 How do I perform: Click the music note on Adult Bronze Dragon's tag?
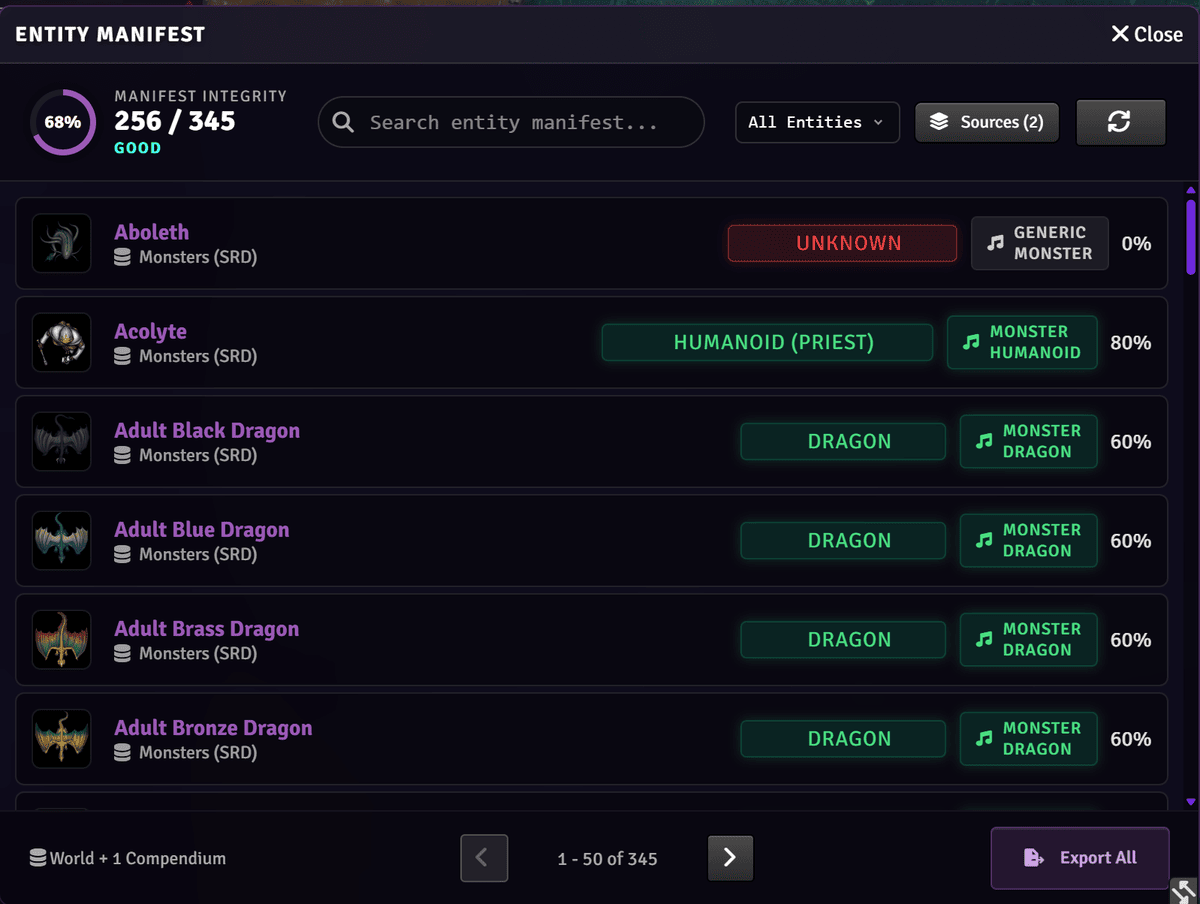pos(984,738)
